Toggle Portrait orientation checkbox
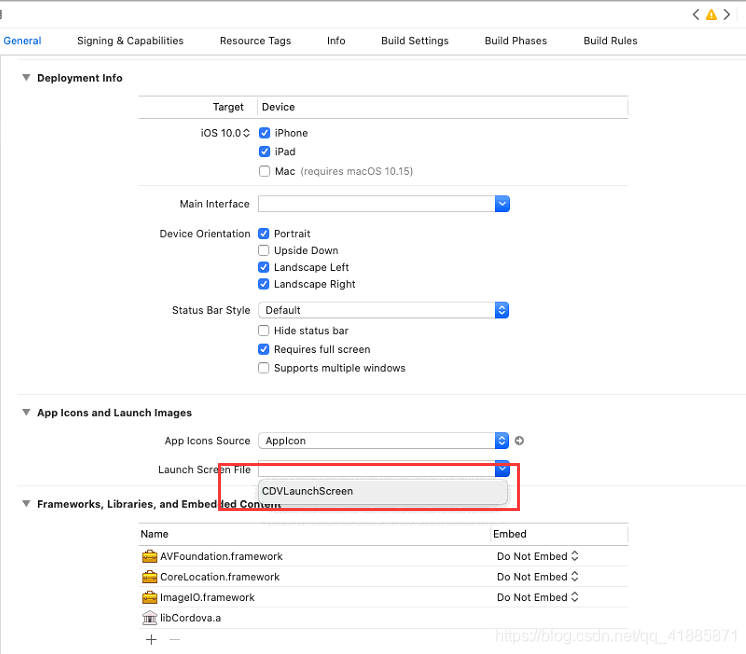This screenshot has width=746, height=654. point(264,234)
